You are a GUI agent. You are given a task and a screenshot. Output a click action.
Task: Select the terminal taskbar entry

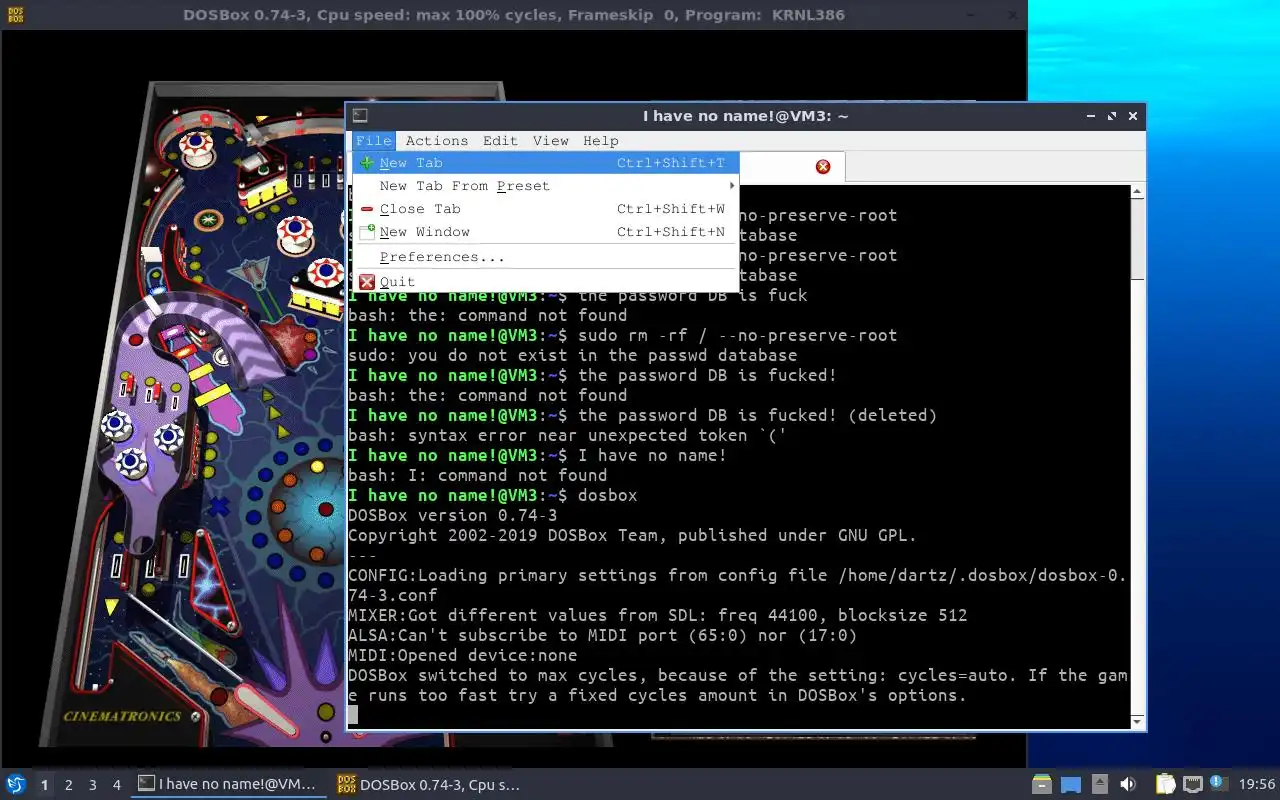pyautogui.click(x=230, y=785)
